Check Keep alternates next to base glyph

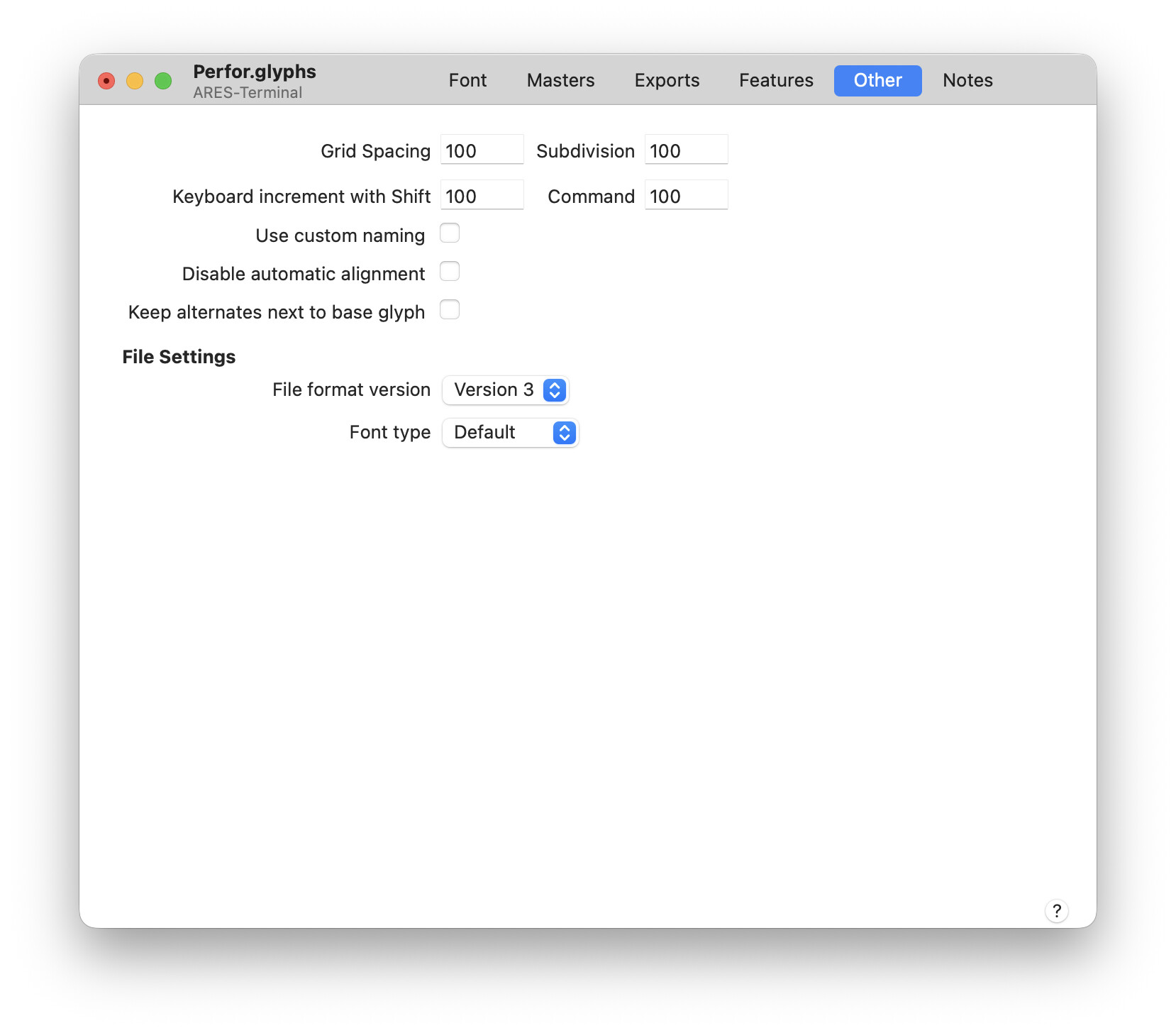coord(450,310)
